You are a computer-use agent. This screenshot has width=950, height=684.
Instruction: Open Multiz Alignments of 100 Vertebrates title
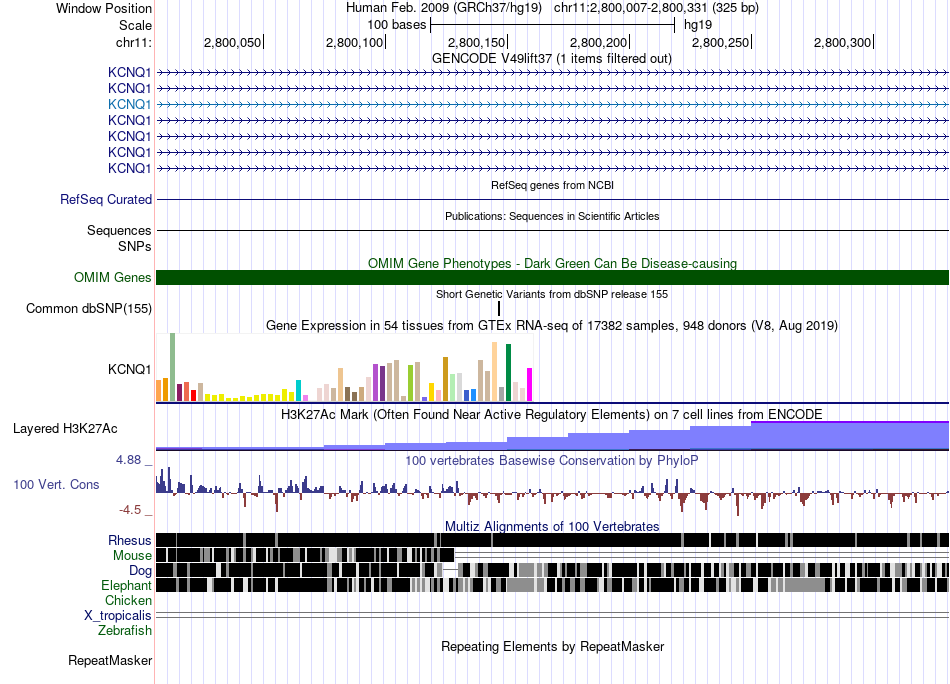click(x=552, y=526)
